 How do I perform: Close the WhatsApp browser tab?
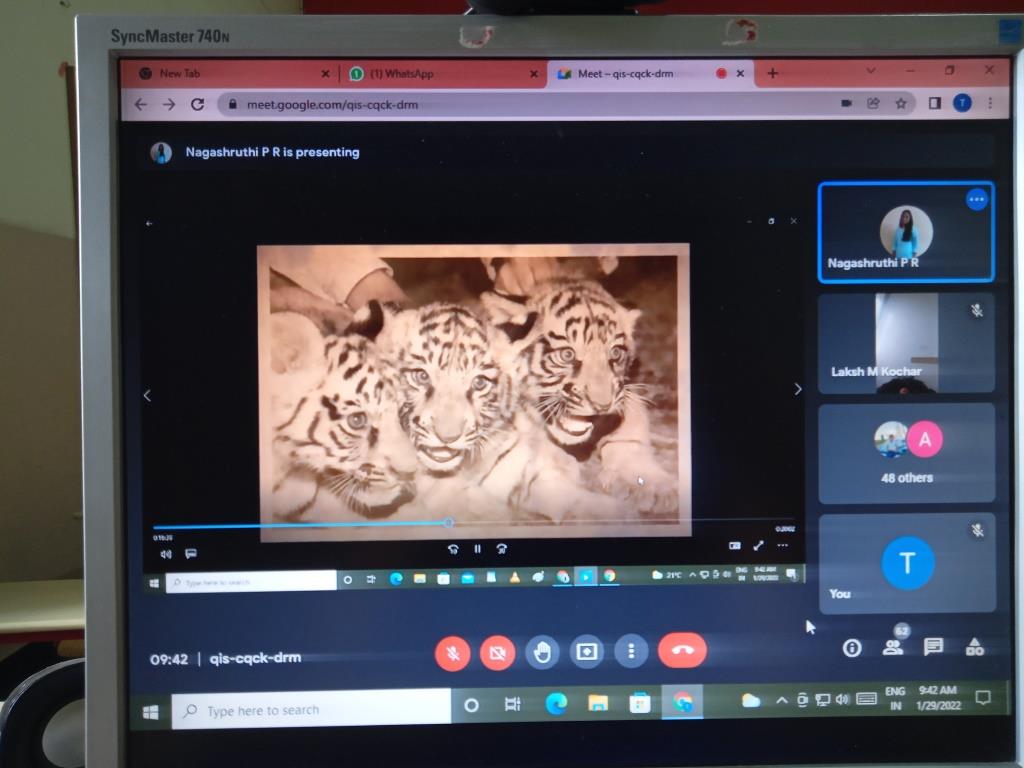pyautogui.click(x=534, y=74)
